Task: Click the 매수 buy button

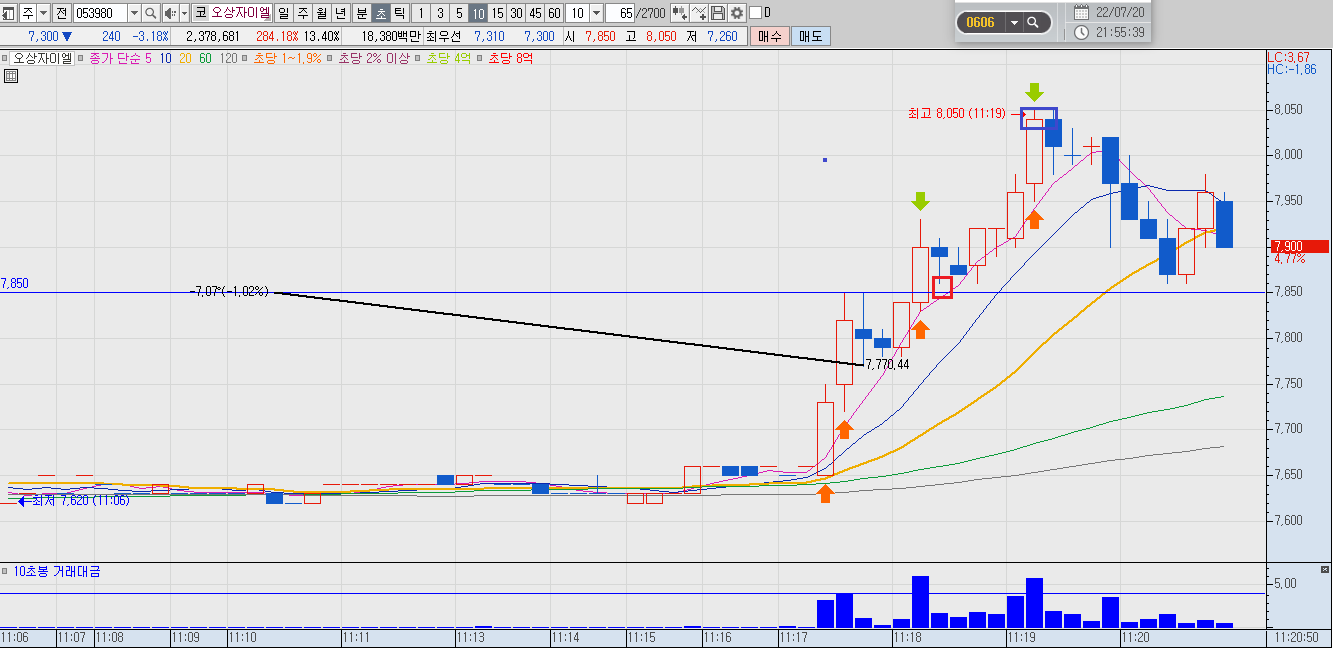Action: click(769, 36)
